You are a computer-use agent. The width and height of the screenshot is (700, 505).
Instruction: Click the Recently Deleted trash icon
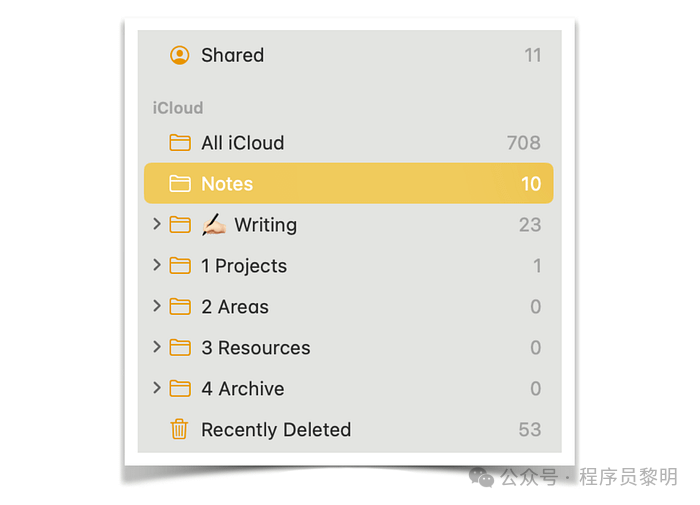pos(180,430)
